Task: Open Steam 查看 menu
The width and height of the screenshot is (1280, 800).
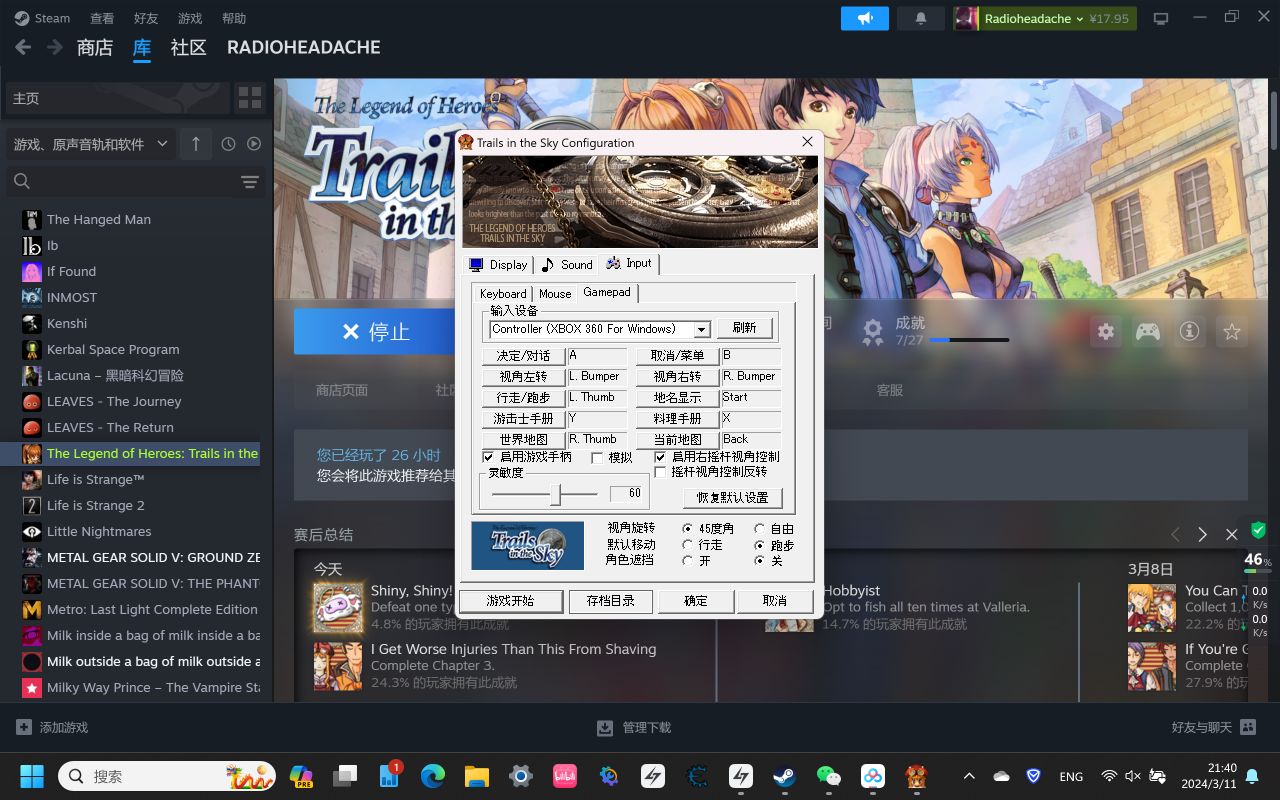Action: point(102,18)
